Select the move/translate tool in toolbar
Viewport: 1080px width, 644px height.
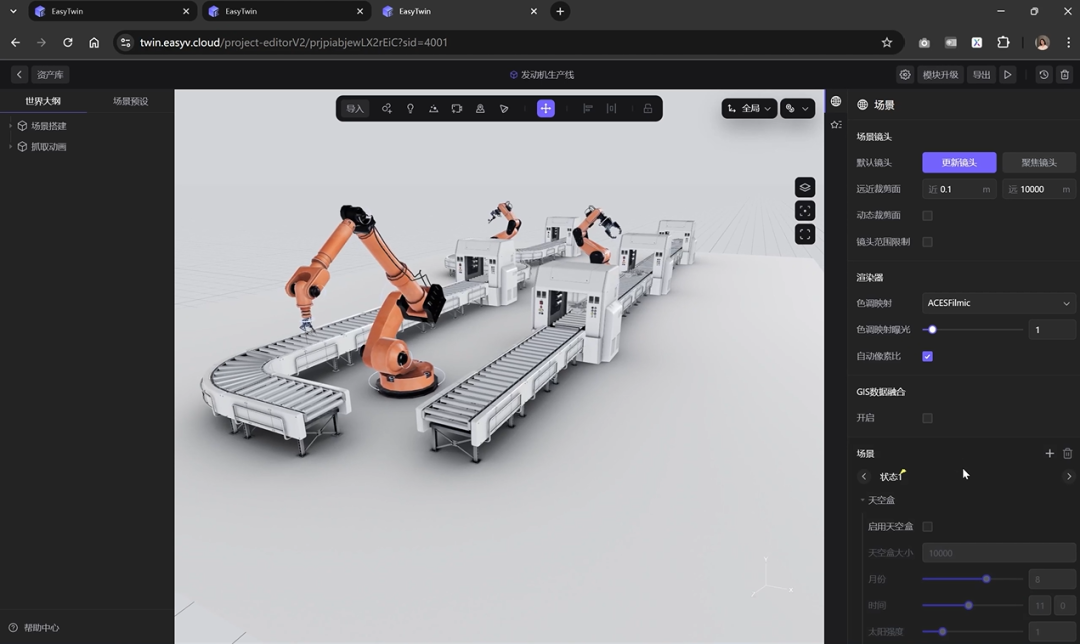pos(545,108)
